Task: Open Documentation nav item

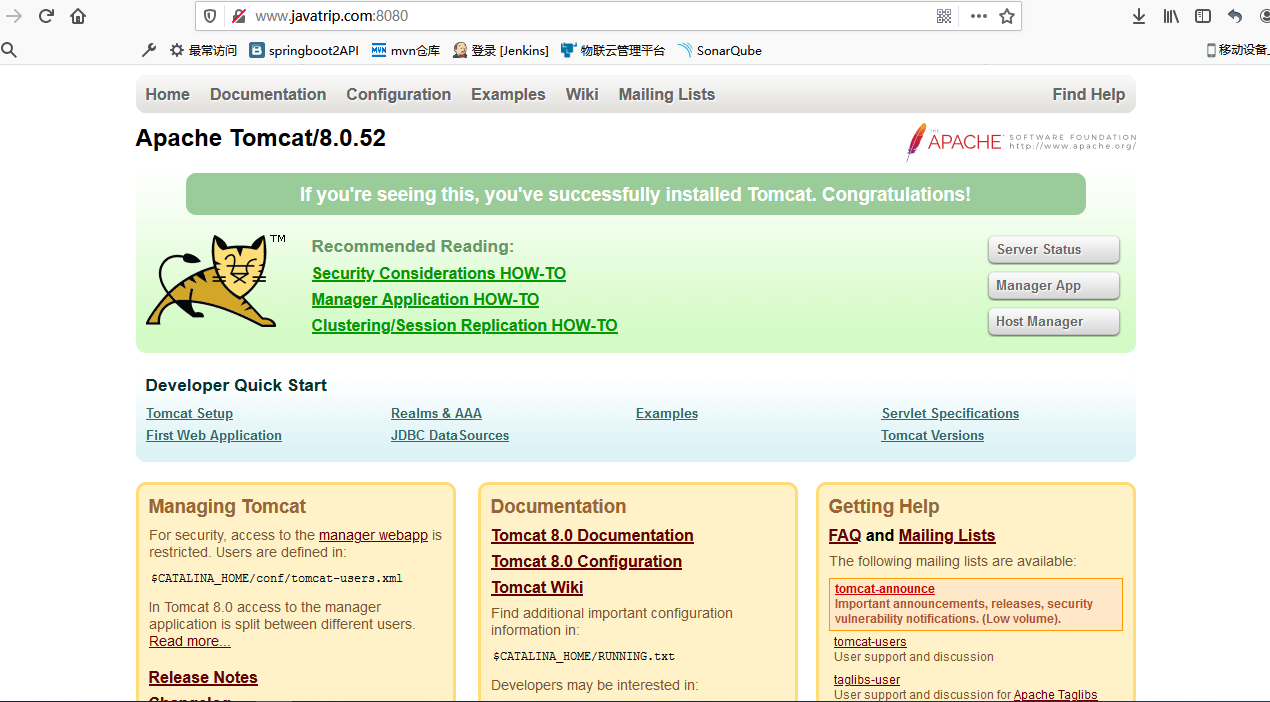Action: point(268,94)
